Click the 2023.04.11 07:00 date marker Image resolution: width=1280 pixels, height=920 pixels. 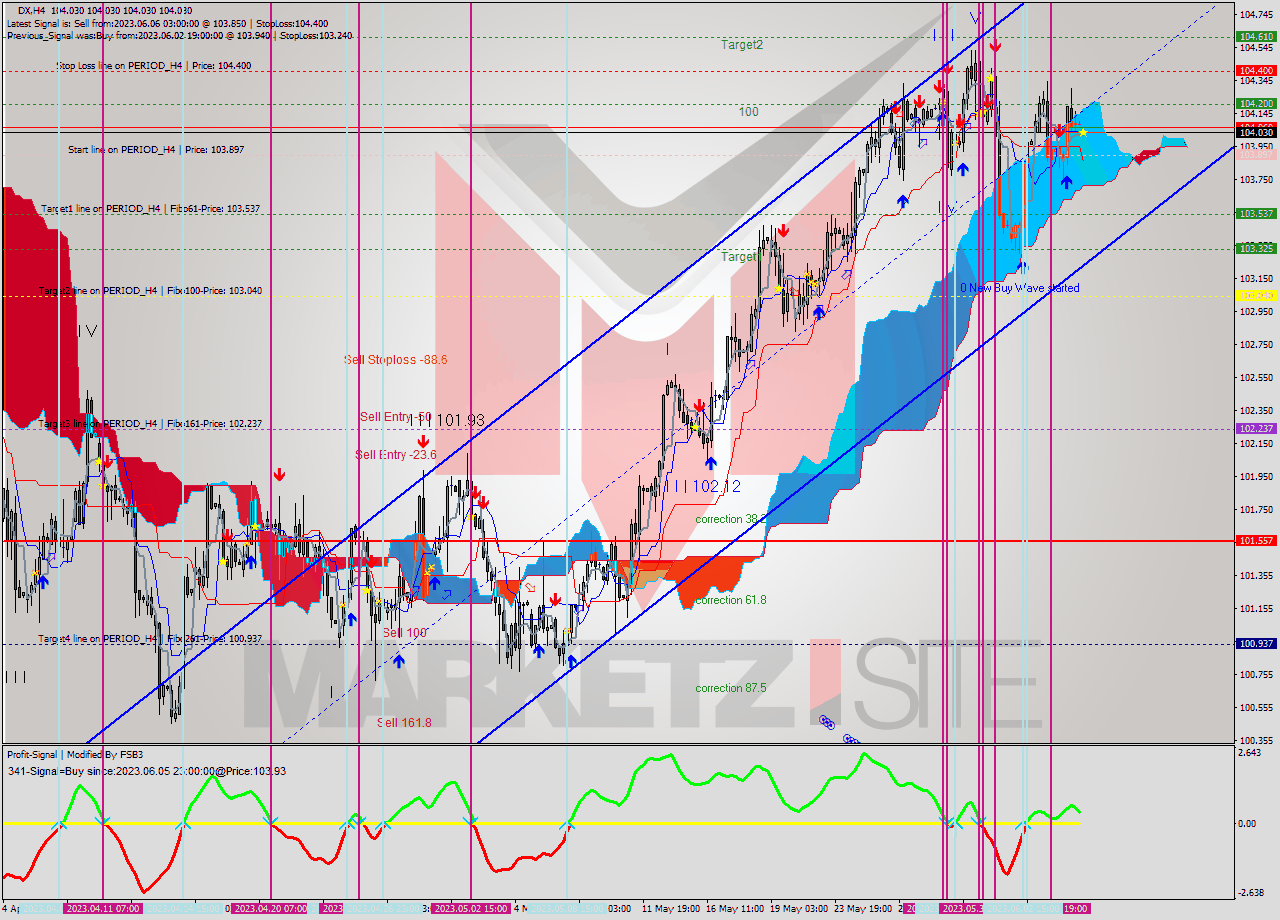pos(102,908)
